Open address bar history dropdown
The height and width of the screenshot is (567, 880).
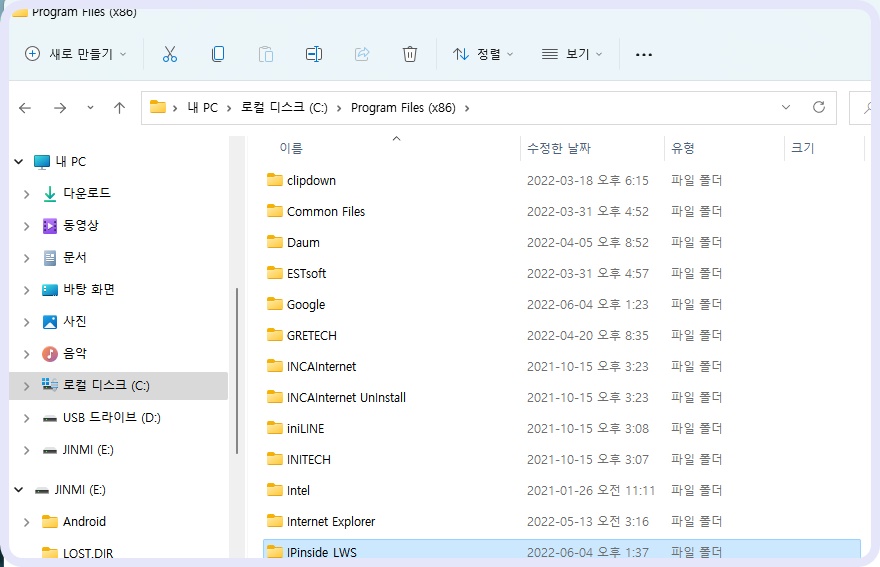(786, 107)
